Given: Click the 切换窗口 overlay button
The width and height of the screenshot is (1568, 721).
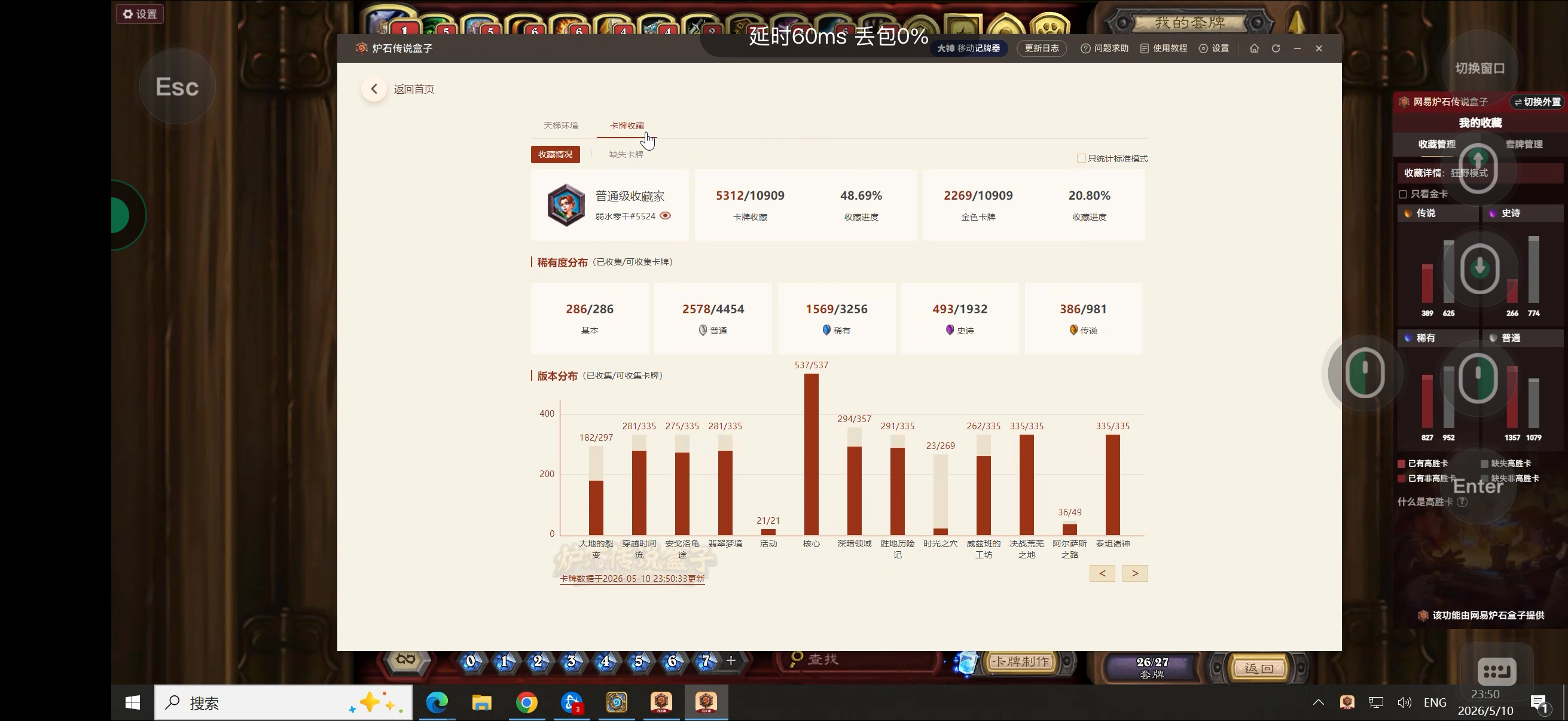Looking at the screenshot, I should pyautogui.click(x=1479, y=68).
